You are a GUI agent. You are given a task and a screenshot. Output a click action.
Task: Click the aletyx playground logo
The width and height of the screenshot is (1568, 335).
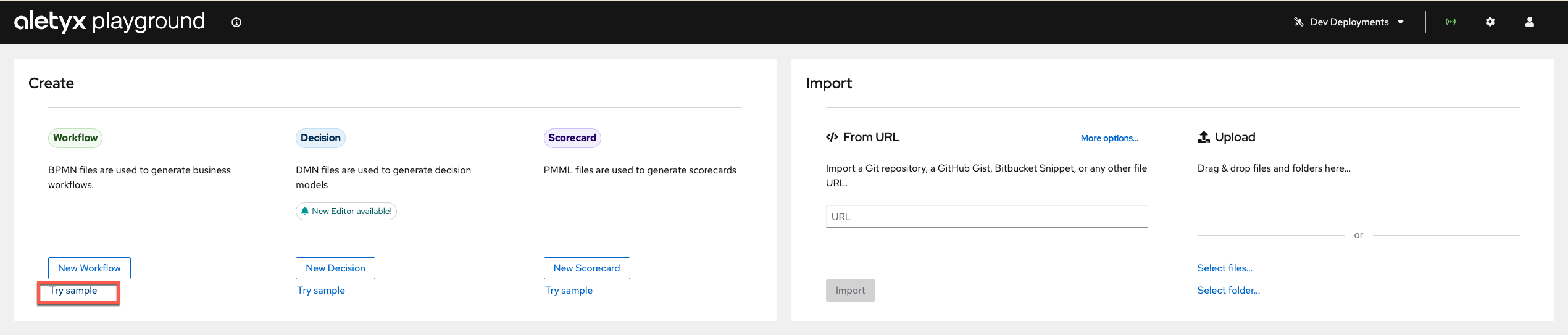tap(109, 22)
